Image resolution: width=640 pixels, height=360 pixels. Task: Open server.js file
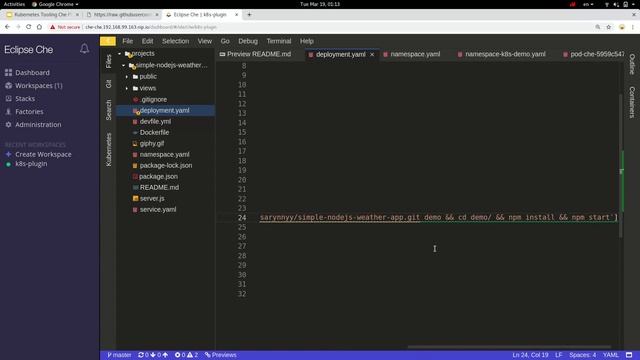click(x=152, y=198)
